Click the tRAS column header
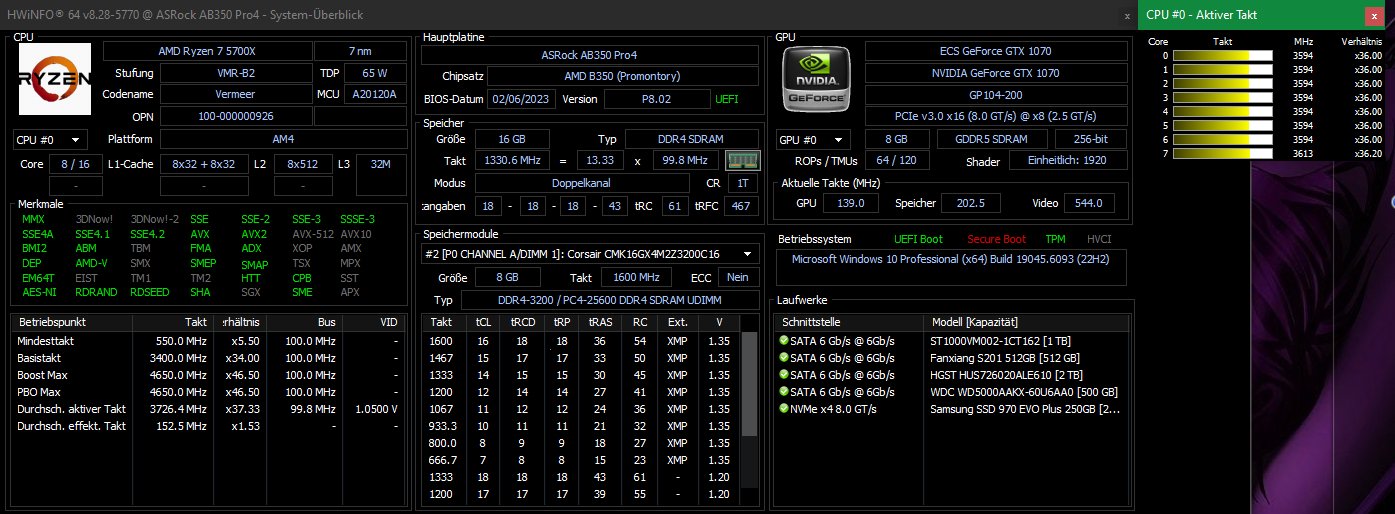This screenshot has width=1395, height=514. [601, 322]
